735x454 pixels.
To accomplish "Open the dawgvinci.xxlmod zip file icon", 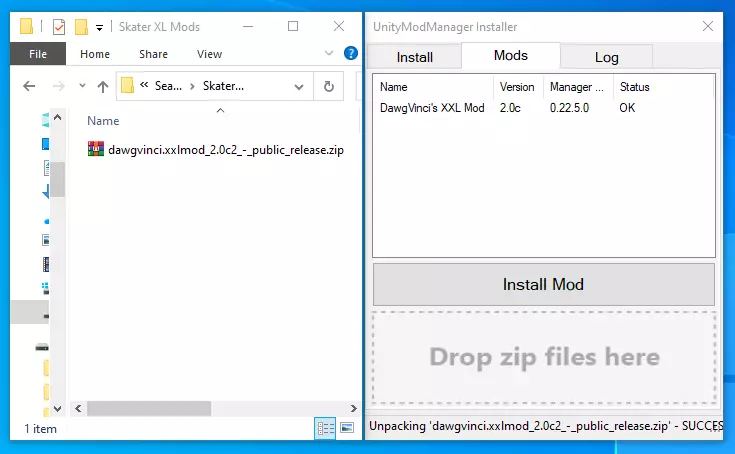I will point(96,149).
